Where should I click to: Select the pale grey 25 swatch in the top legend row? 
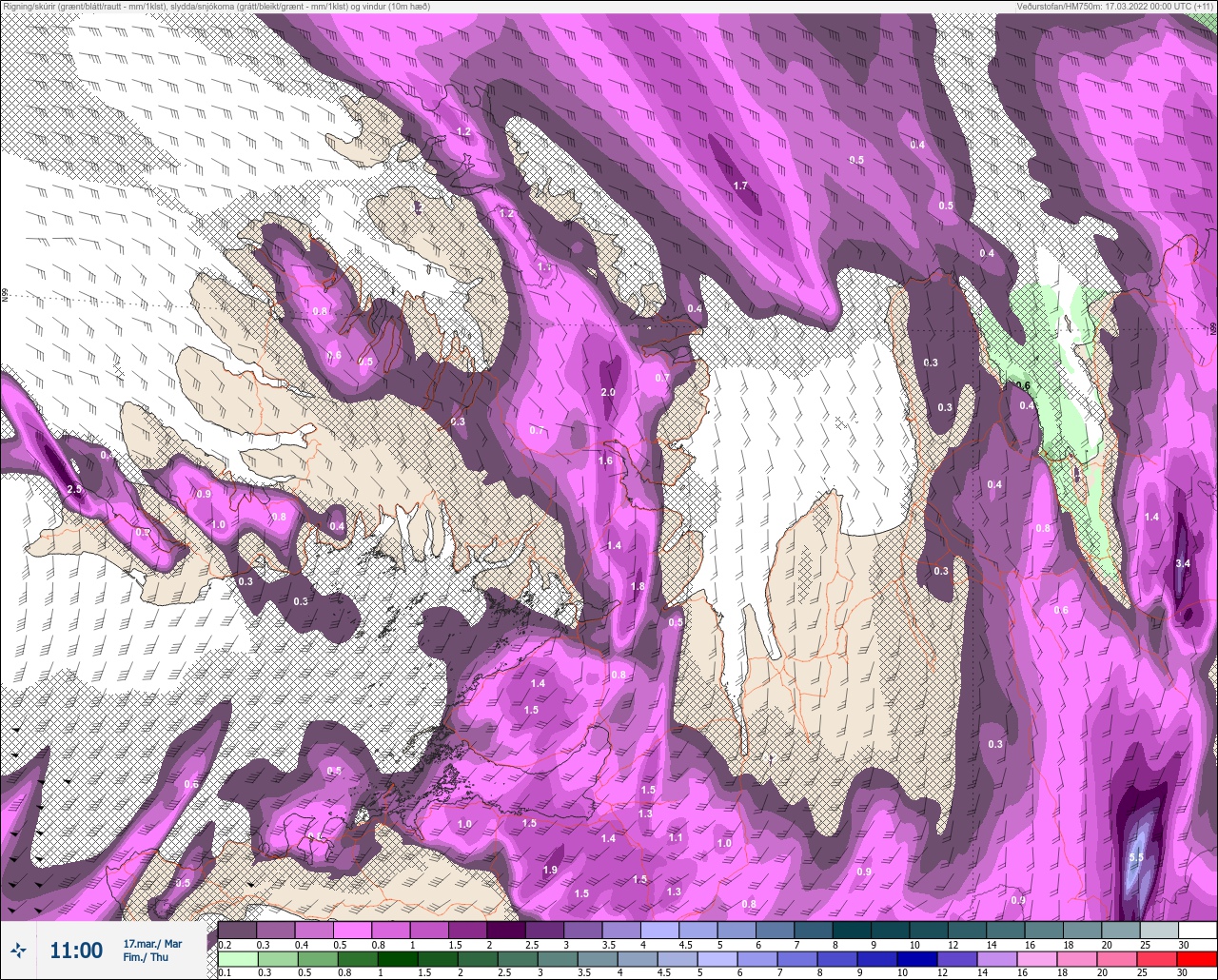[1159, 930]
